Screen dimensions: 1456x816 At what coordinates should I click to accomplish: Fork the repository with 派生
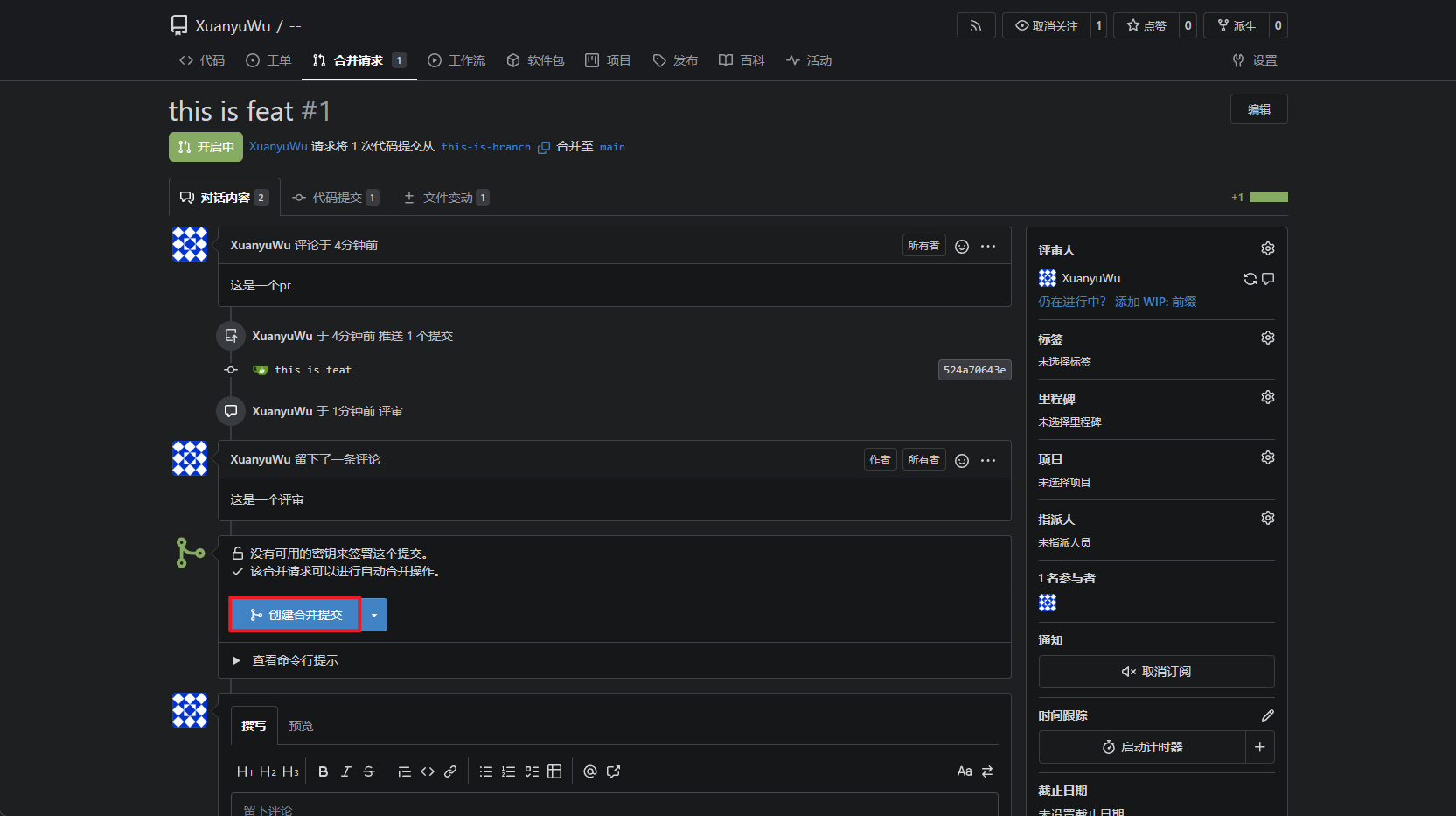[1237, 25]
